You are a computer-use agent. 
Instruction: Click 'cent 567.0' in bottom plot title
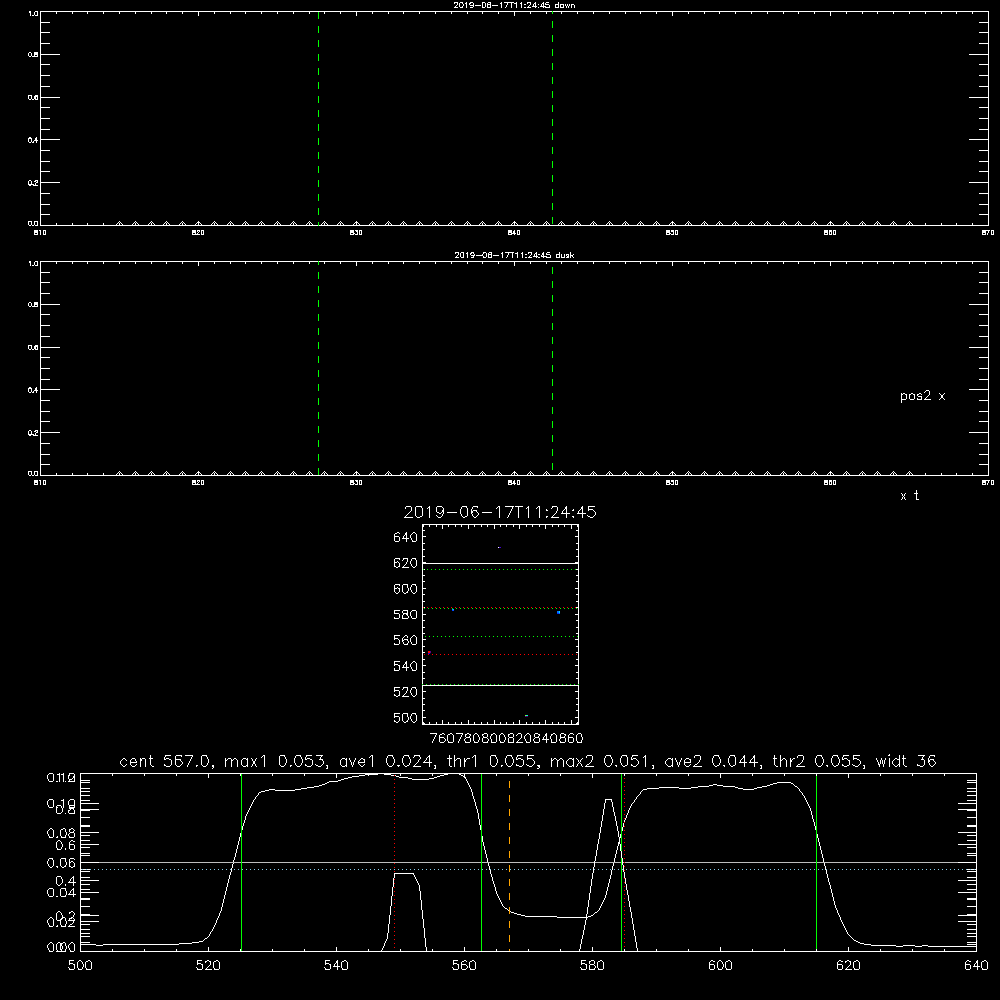165,761
